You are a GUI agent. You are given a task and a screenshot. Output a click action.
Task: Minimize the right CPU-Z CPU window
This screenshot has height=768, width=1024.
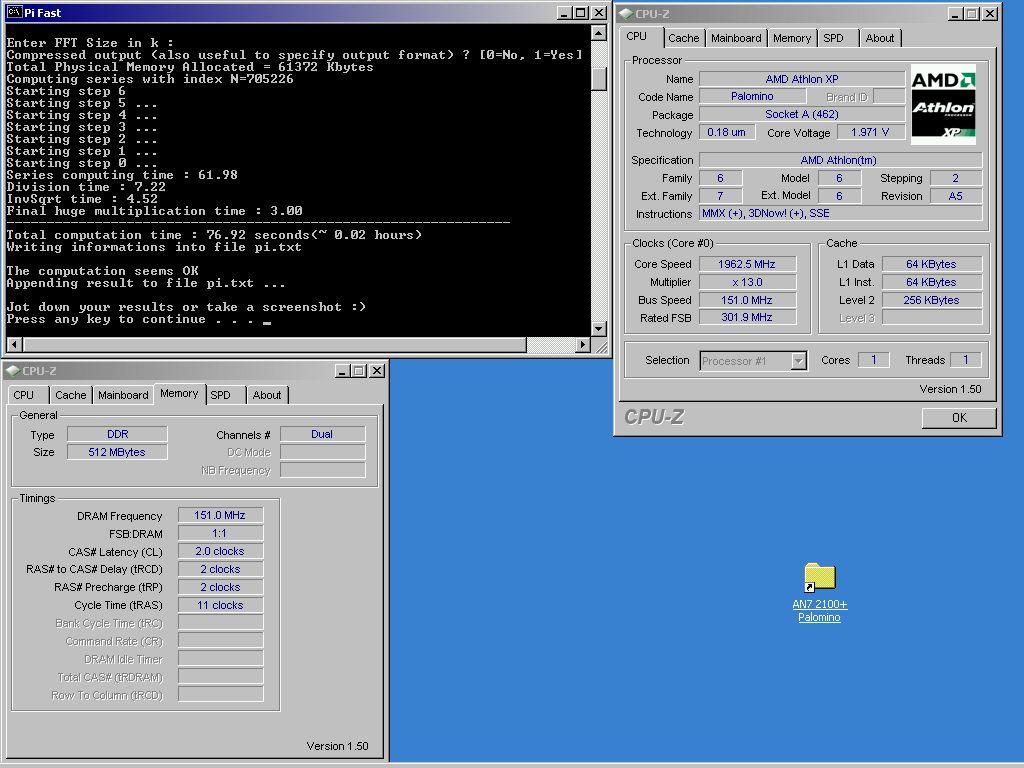955,13
